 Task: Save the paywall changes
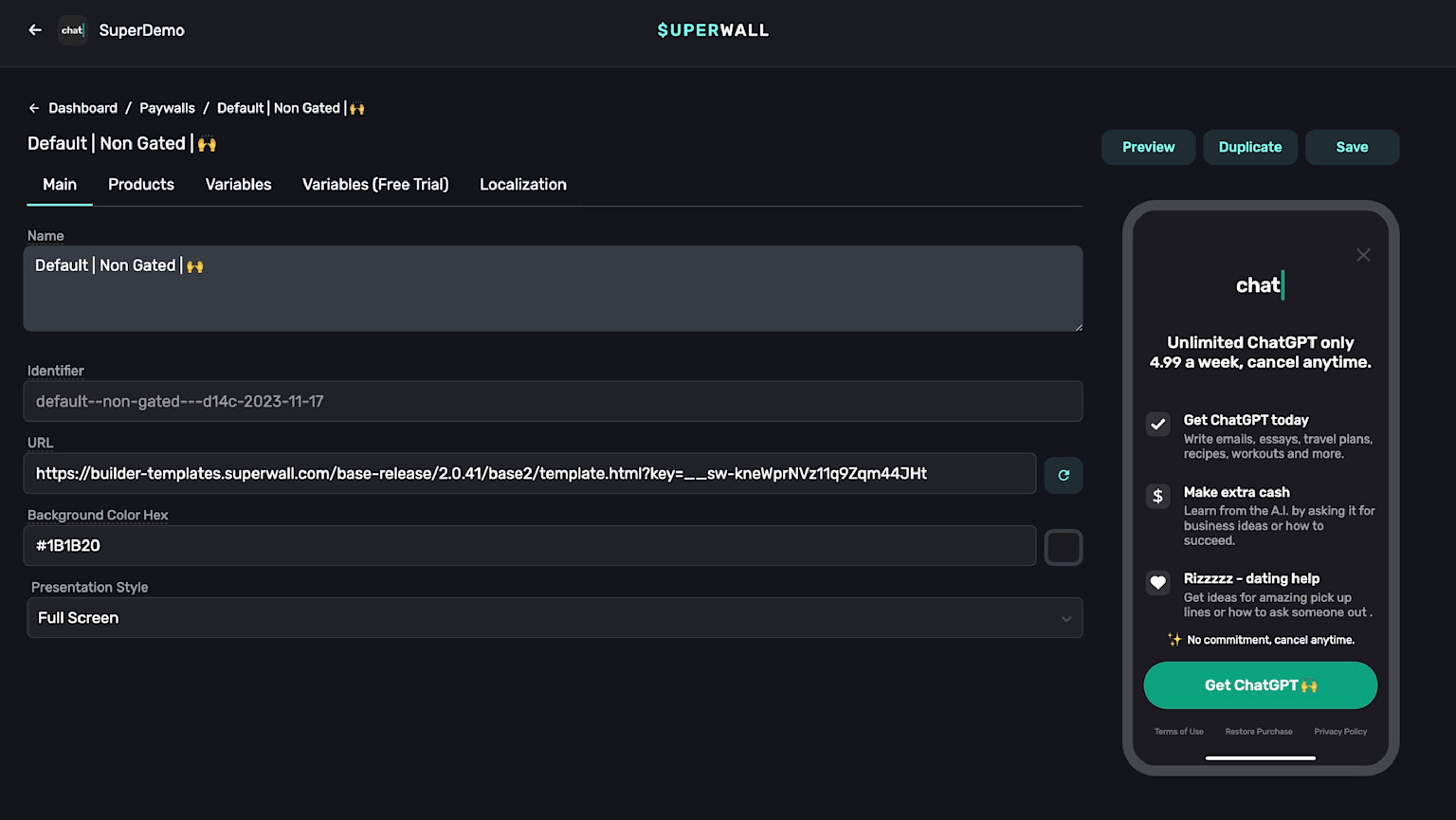pyautogui.click(x=1352, y=147)
